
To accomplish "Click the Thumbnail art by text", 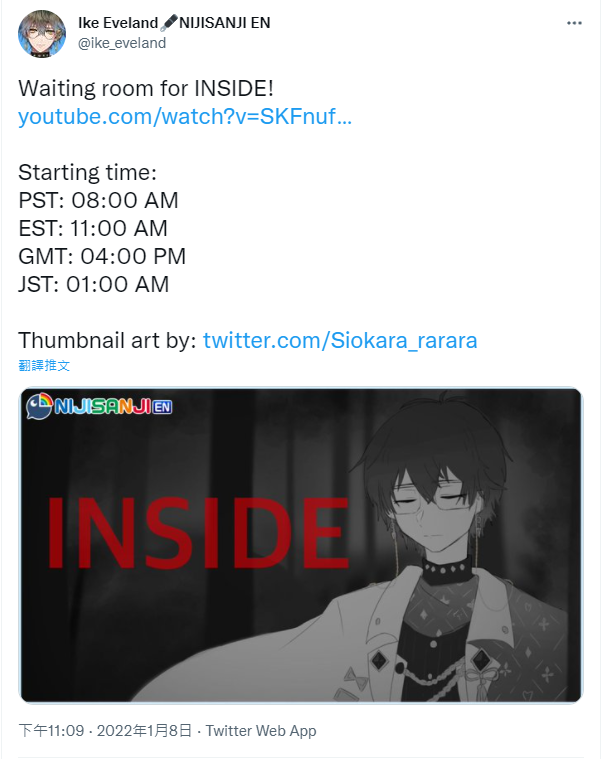I will [107, 340].
